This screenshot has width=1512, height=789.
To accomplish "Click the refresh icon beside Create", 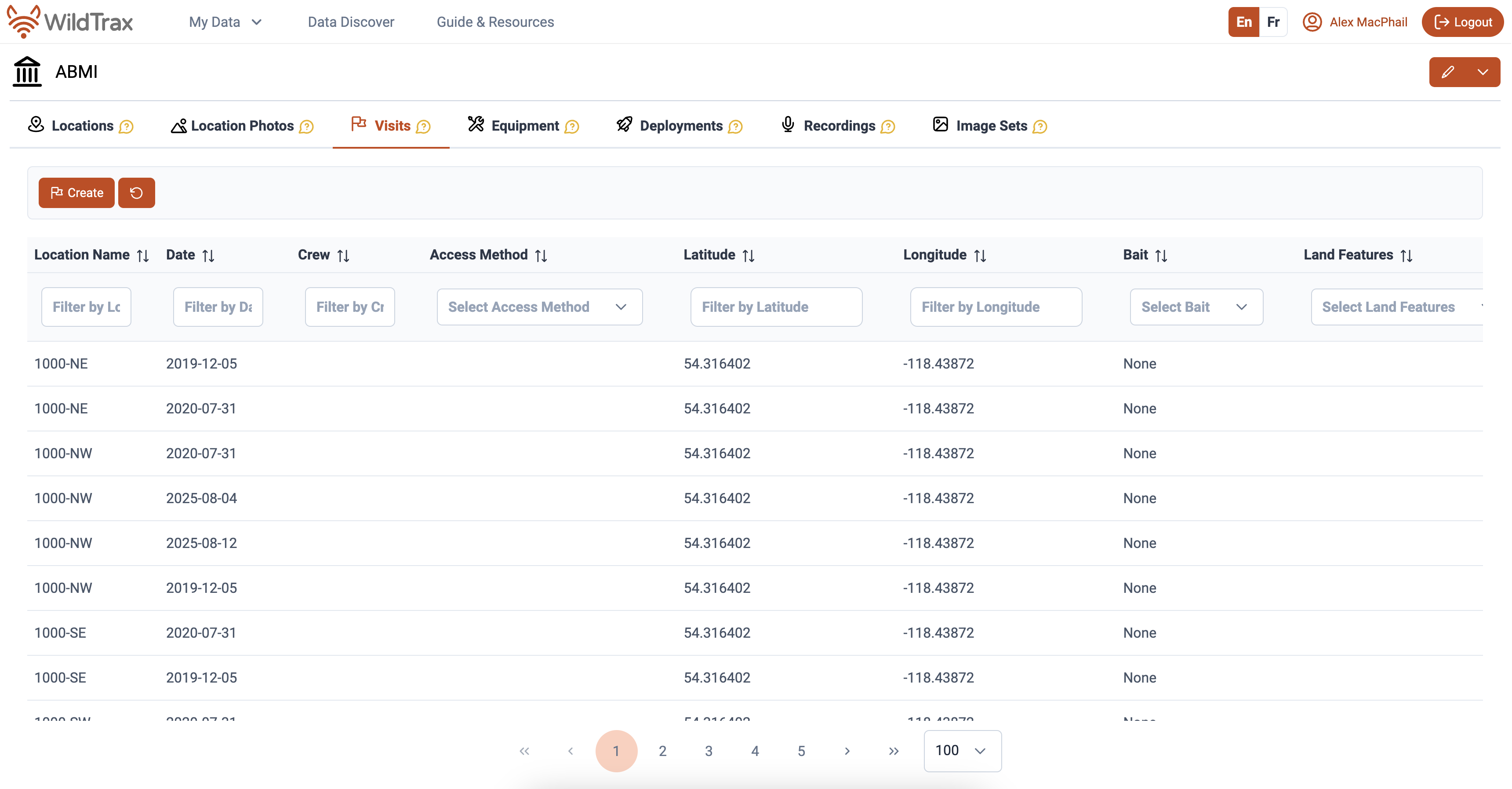I will [x=136, y=193].
